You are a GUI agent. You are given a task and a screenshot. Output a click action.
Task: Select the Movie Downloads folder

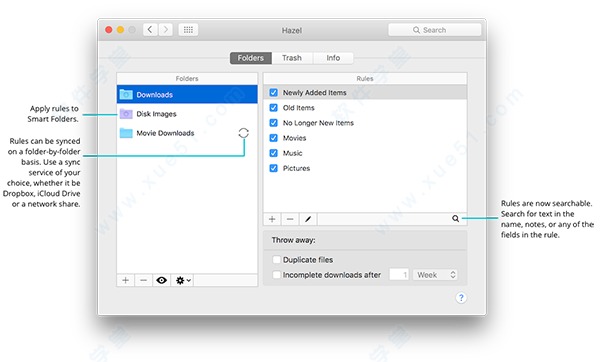187,133
